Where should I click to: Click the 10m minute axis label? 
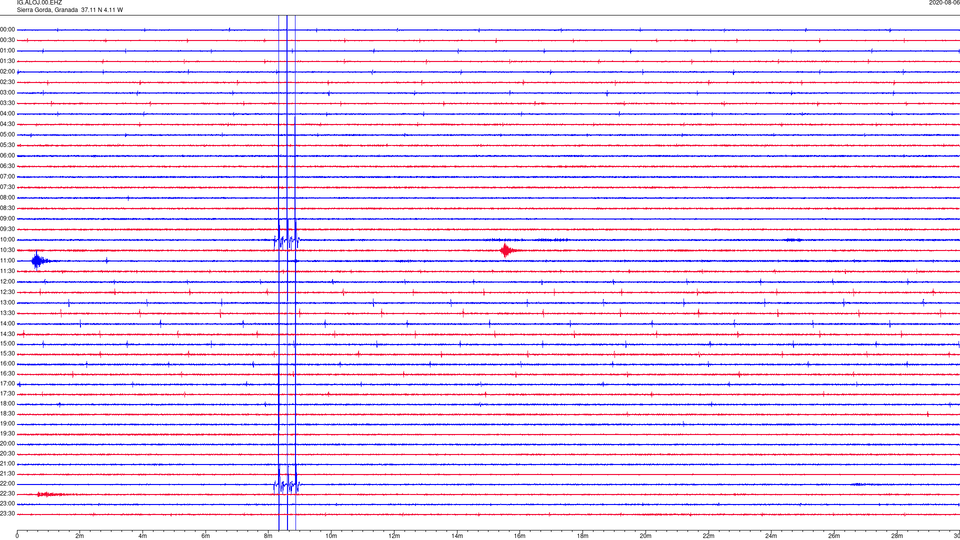331,536
